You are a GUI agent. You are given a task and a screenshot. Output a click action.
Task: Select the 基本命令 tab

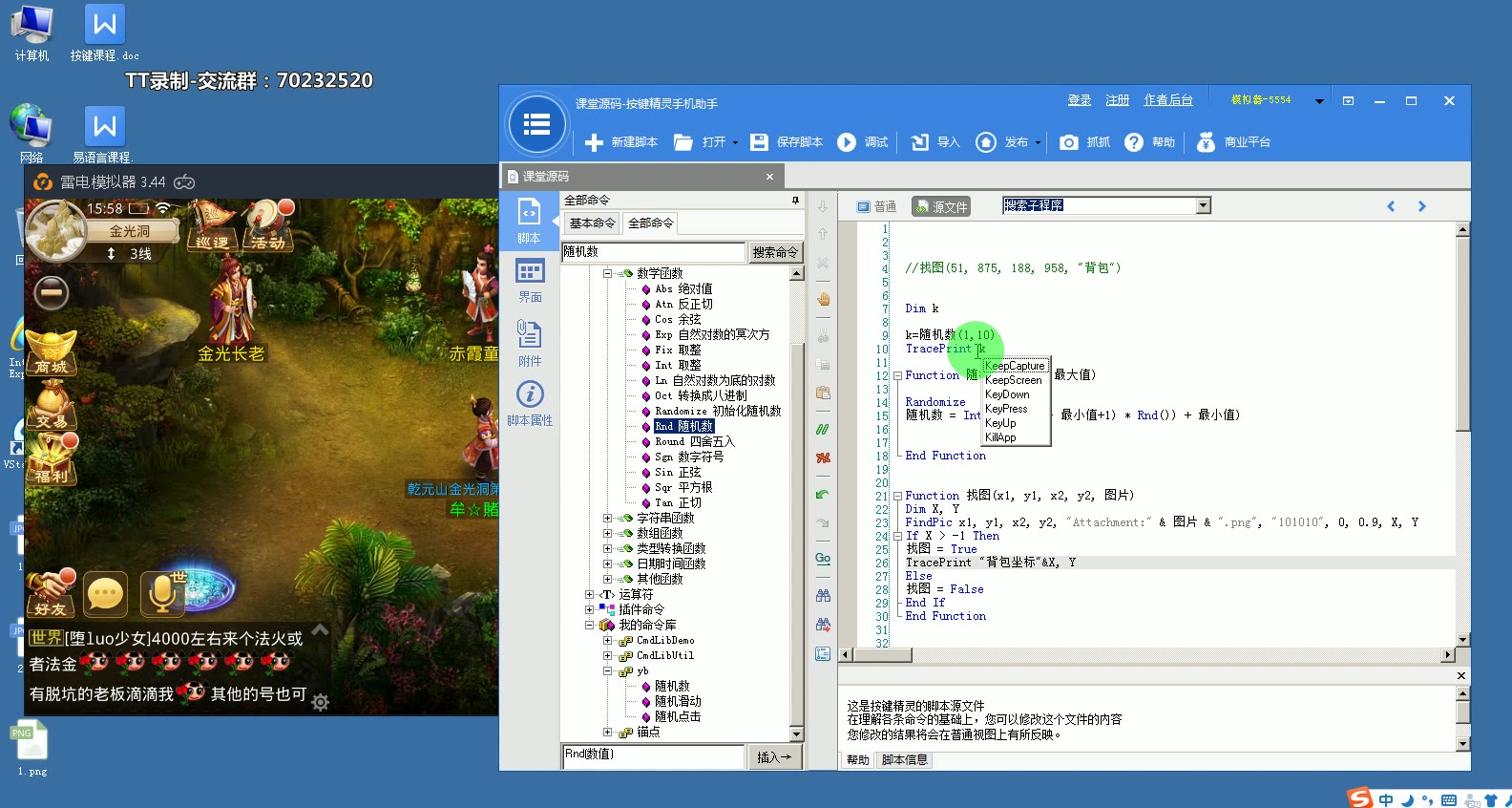pos(592,223)
